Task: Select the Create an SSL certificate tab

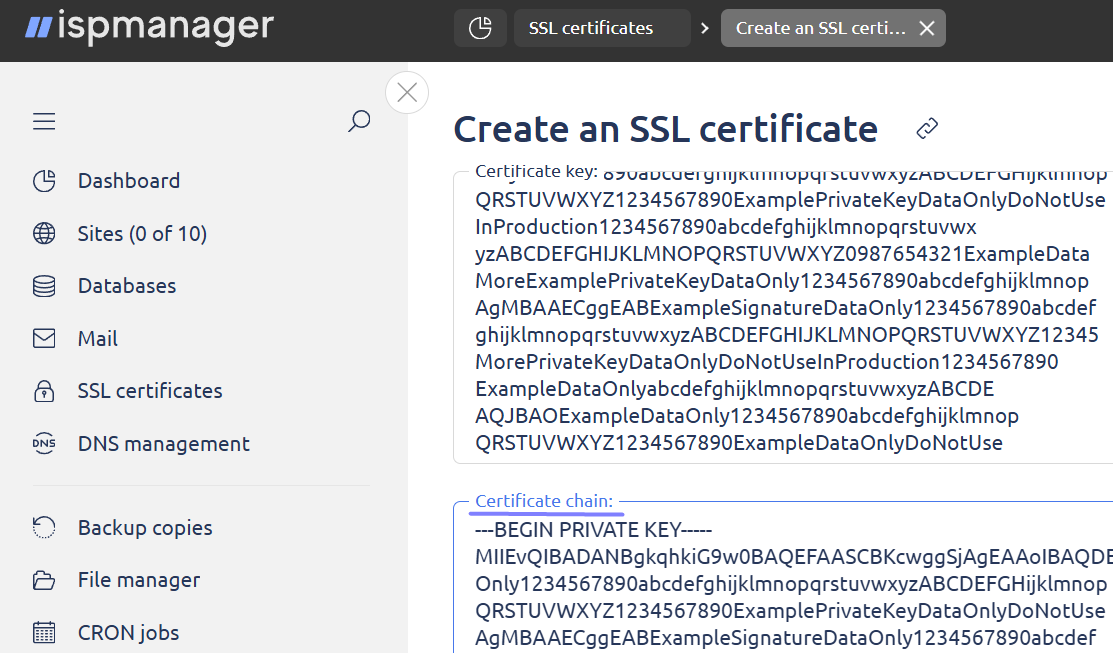Action: tap(820, 28)
